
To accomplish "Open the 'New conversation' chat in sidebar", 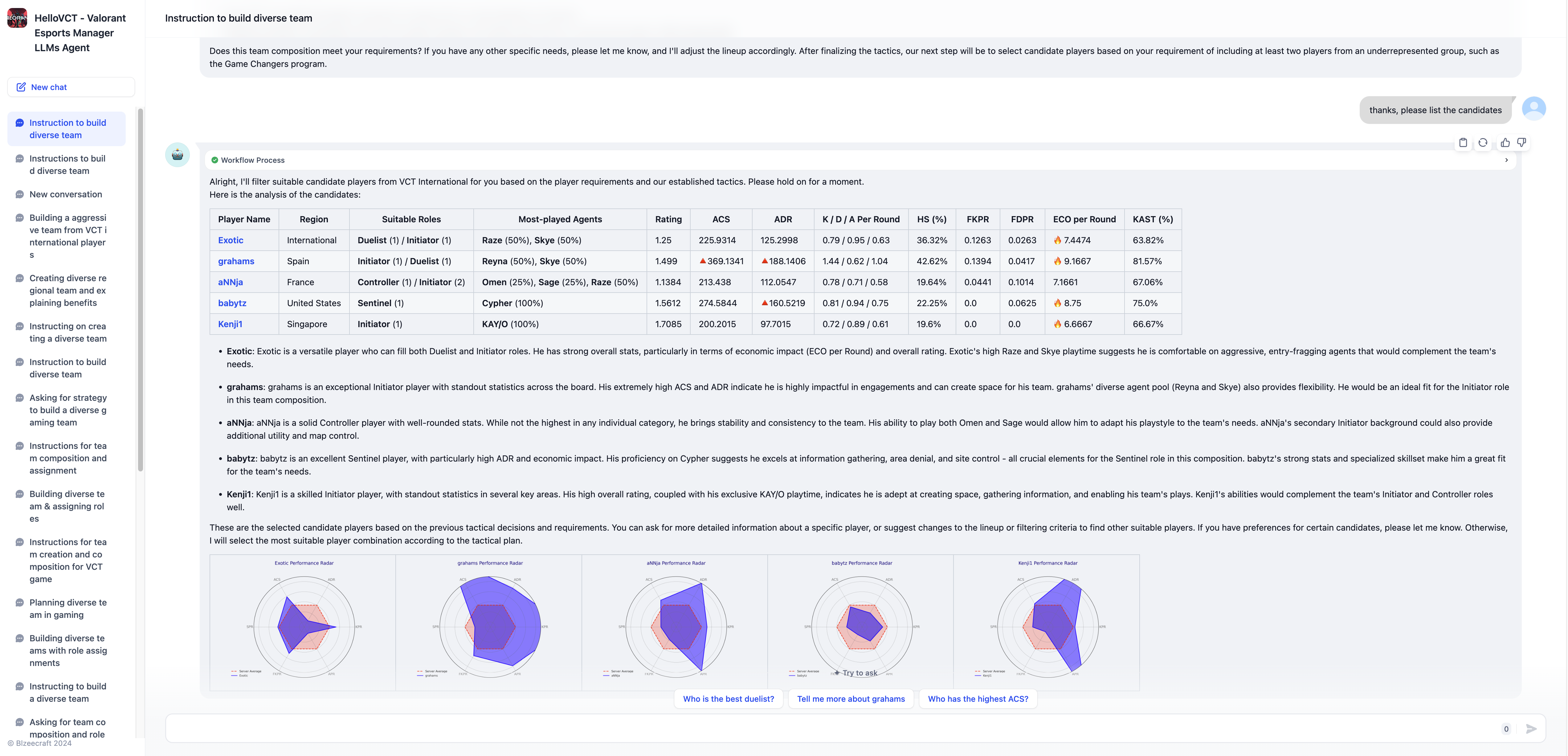I will 66,194.
